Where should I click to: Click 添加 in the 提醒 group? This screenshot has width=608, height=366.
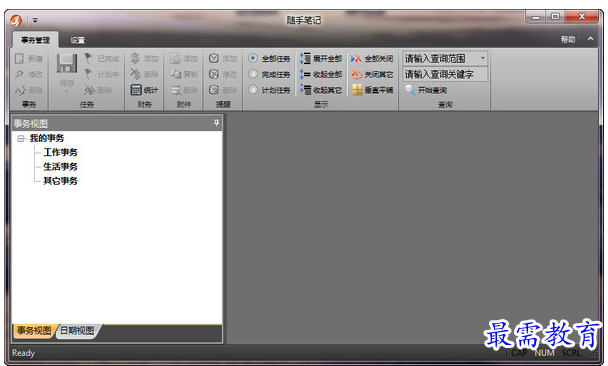223,59
